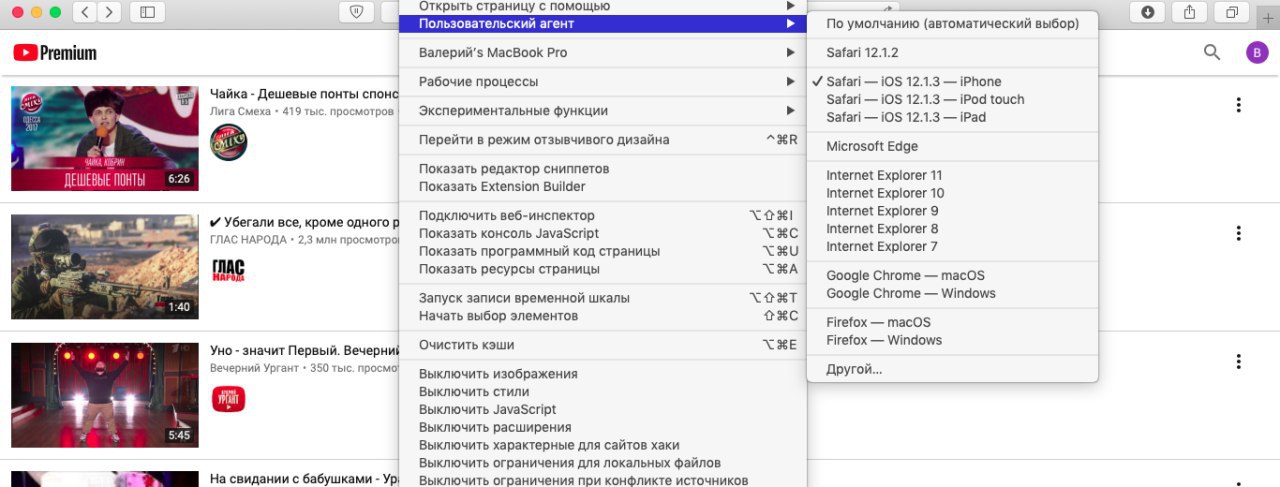Click Показать консоль JavaScript
This screenshot has width=1280, height=487.
[602, 234]
